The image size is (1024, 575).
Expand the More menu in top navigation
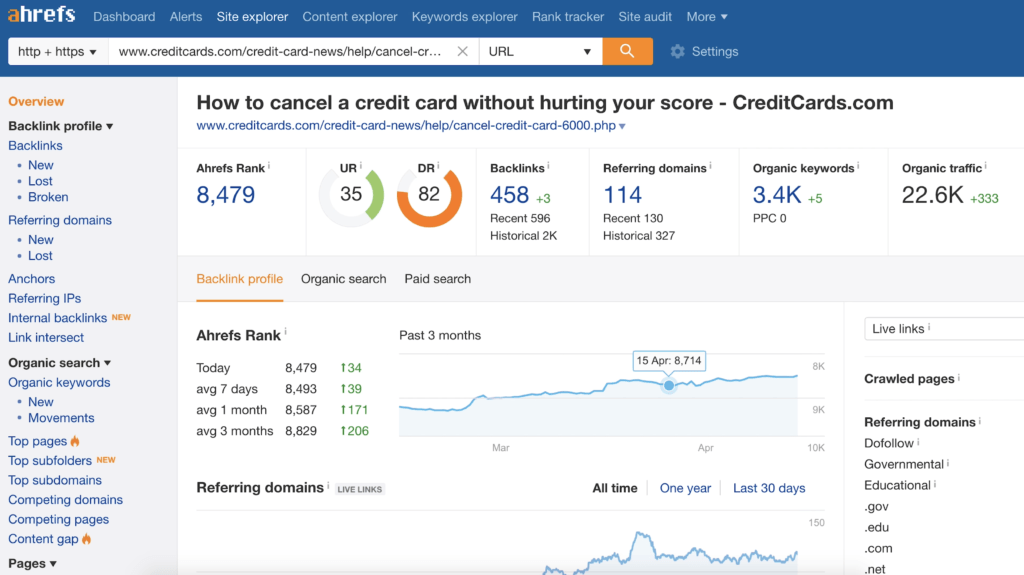[x=707, y=16]
